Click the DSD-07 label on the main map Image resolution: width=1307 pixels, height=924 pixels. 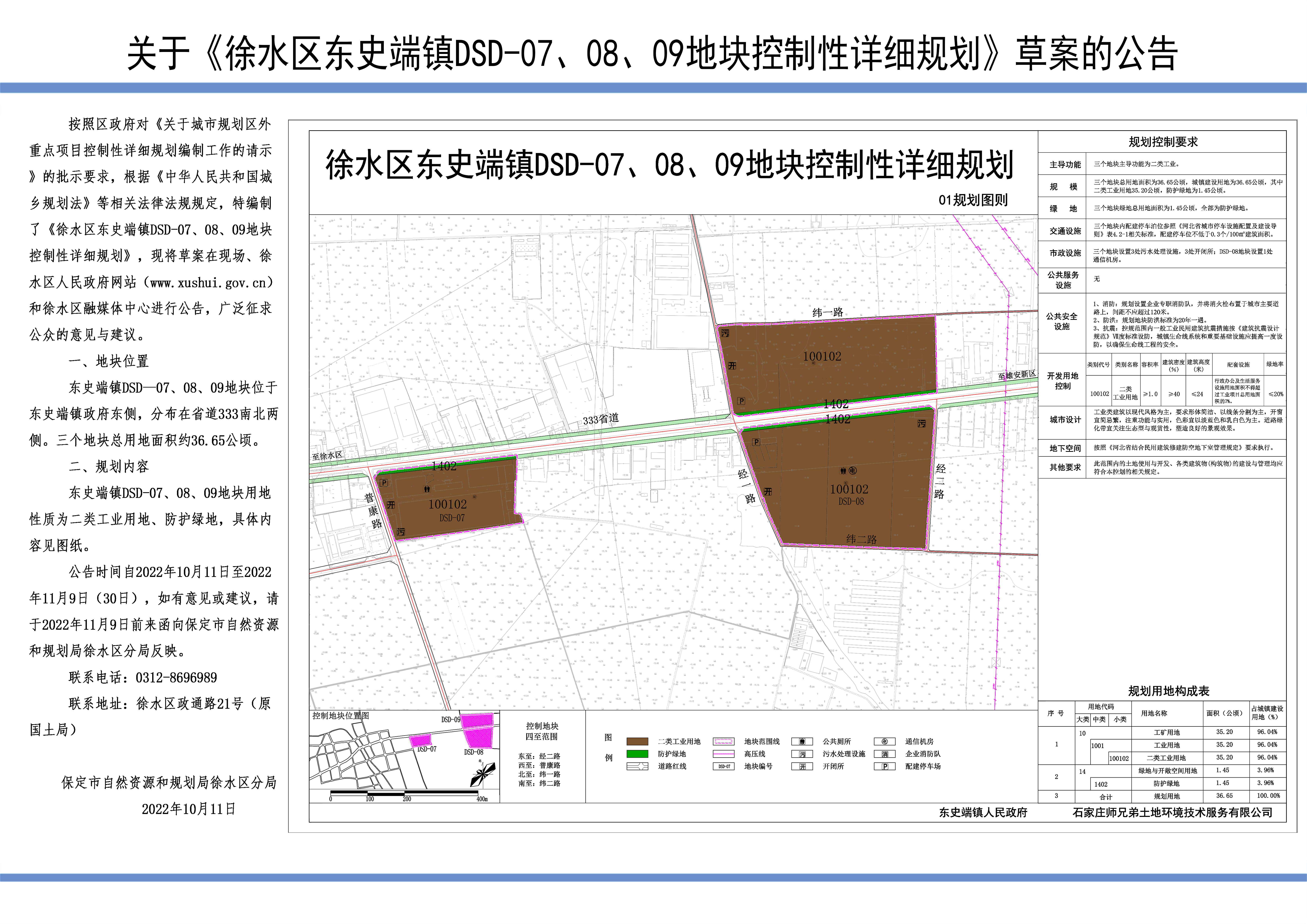pos(452,518)
